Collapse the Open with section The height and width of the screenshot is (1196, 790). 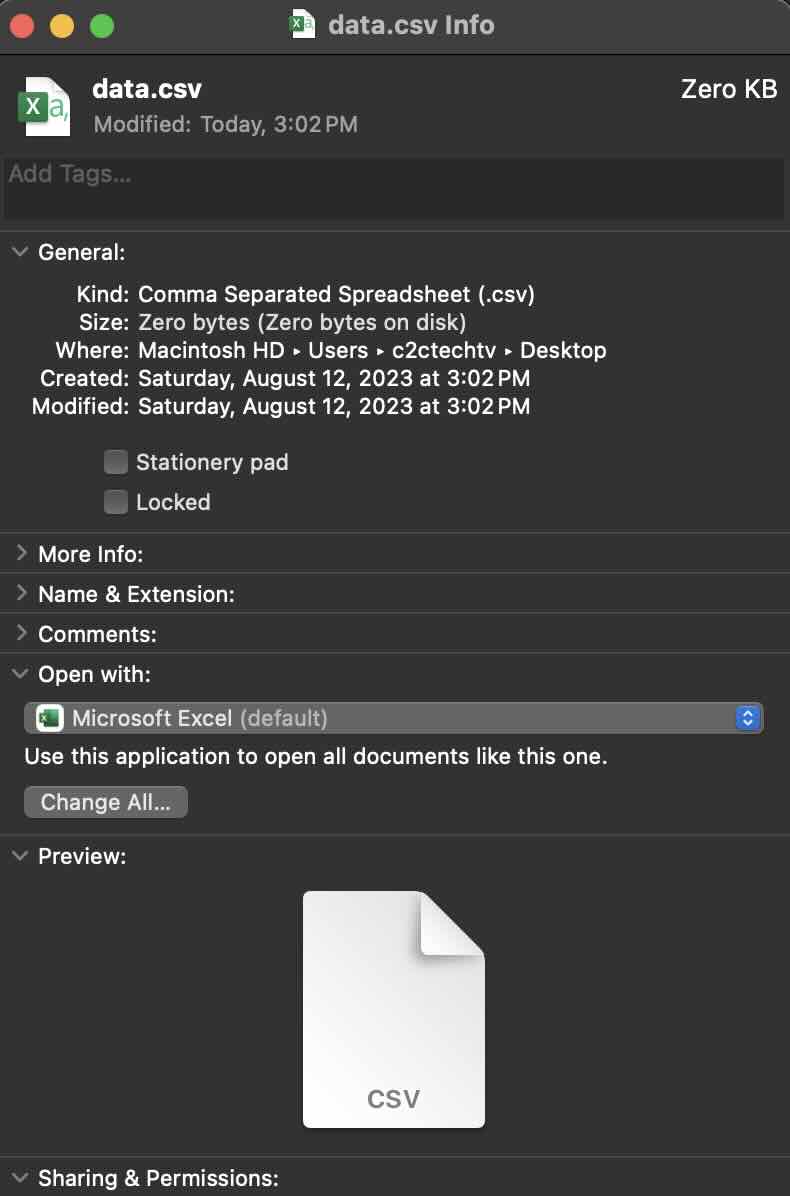pyautogui.click(x=20, y=674)
